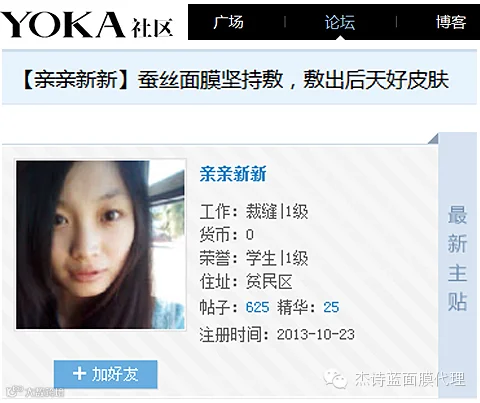Viewport: 480px width, 403px height.
Task: Click the 杰诗蓝面膜代理 watermark text
Action: (410, 379)
